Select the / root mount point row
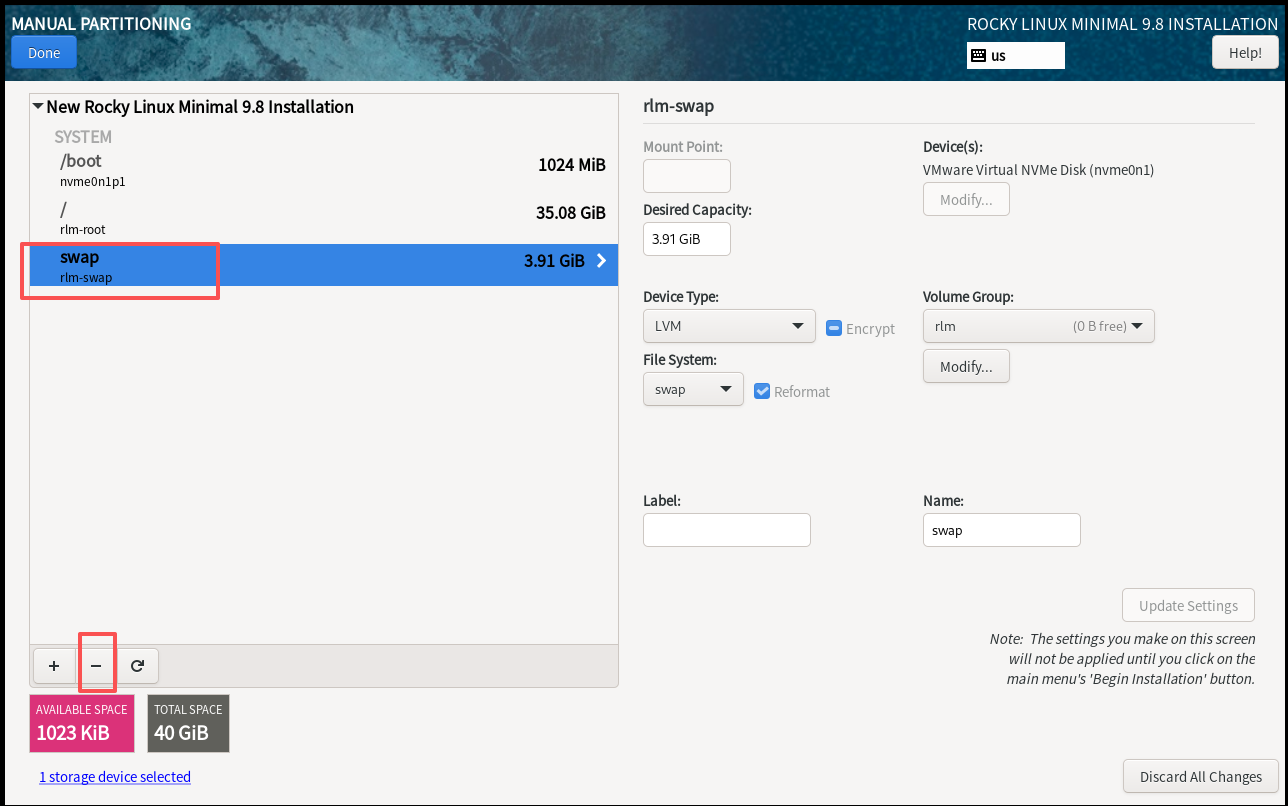This screenshot has width=1288, height=806. 324,217
